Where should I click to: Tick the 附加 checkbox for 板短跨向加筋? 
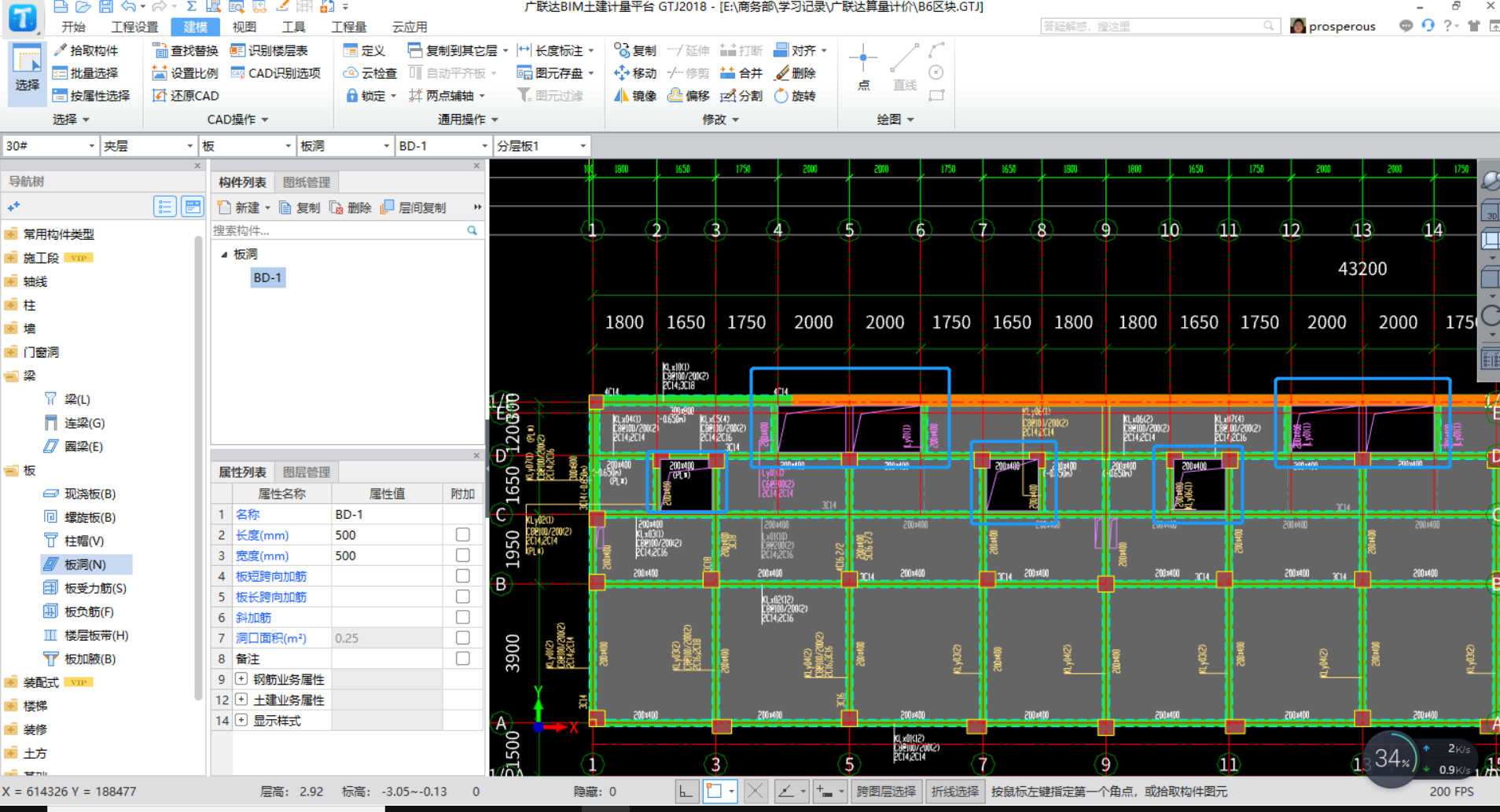click(x=463, y=575)
